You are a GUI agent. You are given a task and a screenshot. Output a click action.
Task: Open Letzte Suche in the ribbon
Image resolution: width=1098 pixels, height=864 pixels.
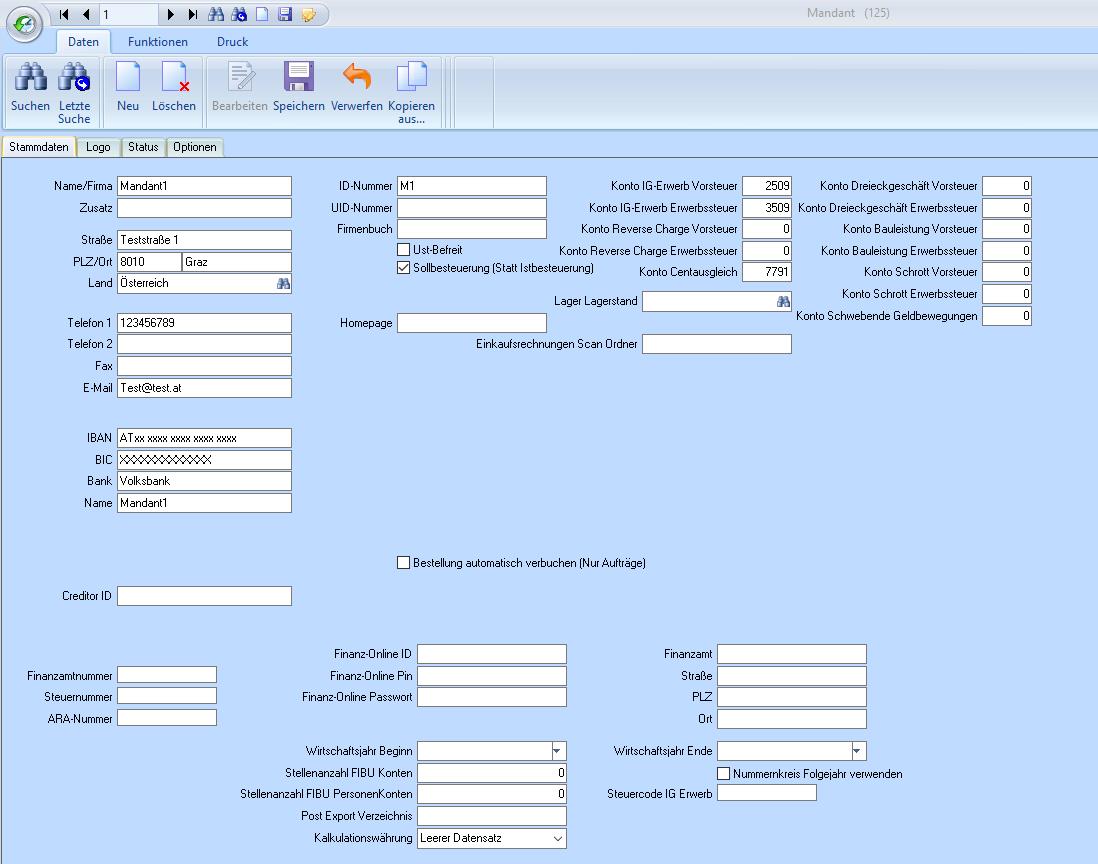pyautogui.click(x=74, y=79)
